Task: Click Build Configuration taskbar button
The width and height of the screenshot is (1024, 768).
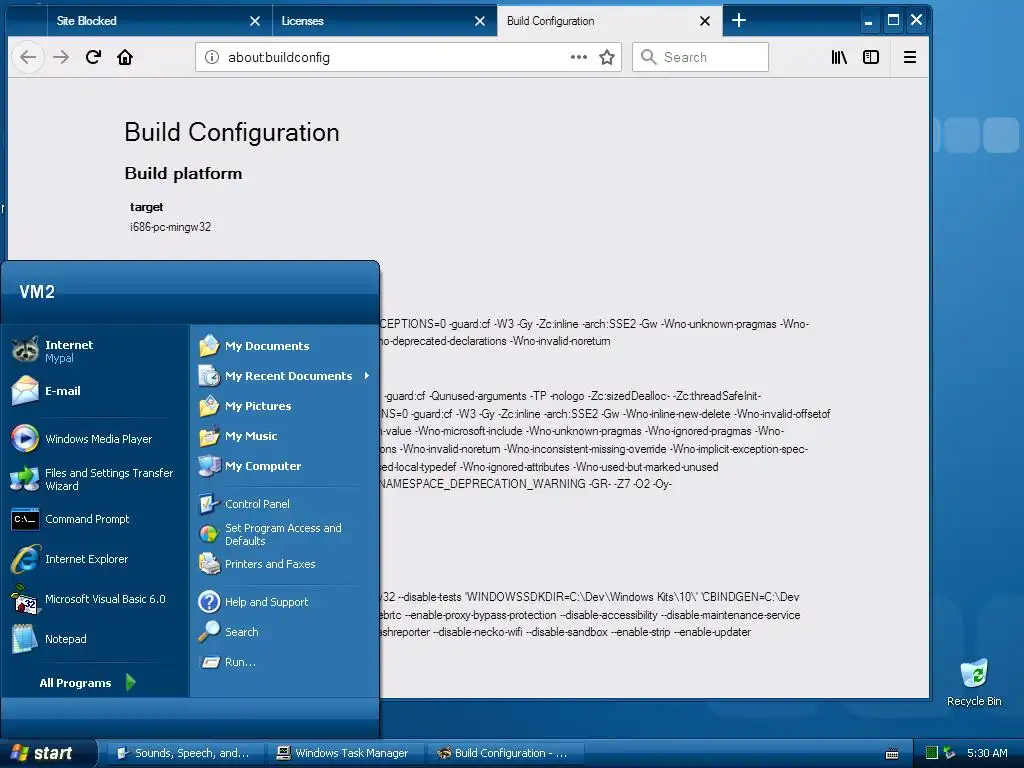Action: [x=506, y=753]
